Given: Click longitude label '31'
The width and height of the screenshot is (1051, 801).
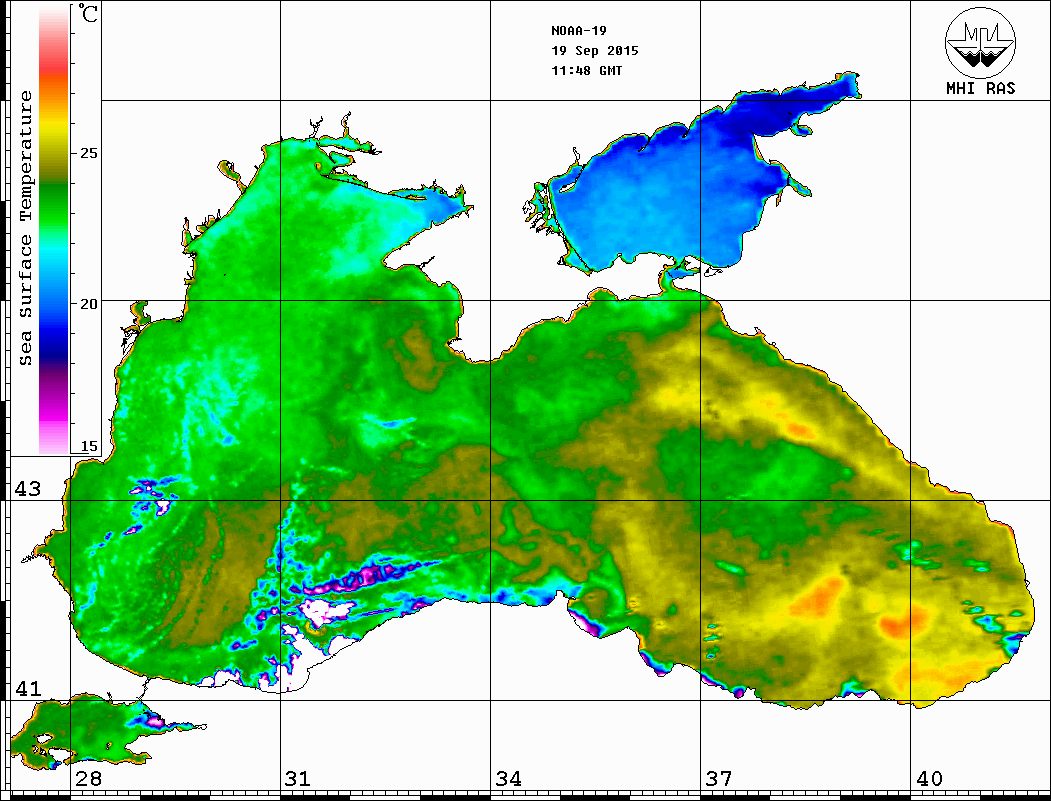Looking at the screenshot, I should point(298,778).
